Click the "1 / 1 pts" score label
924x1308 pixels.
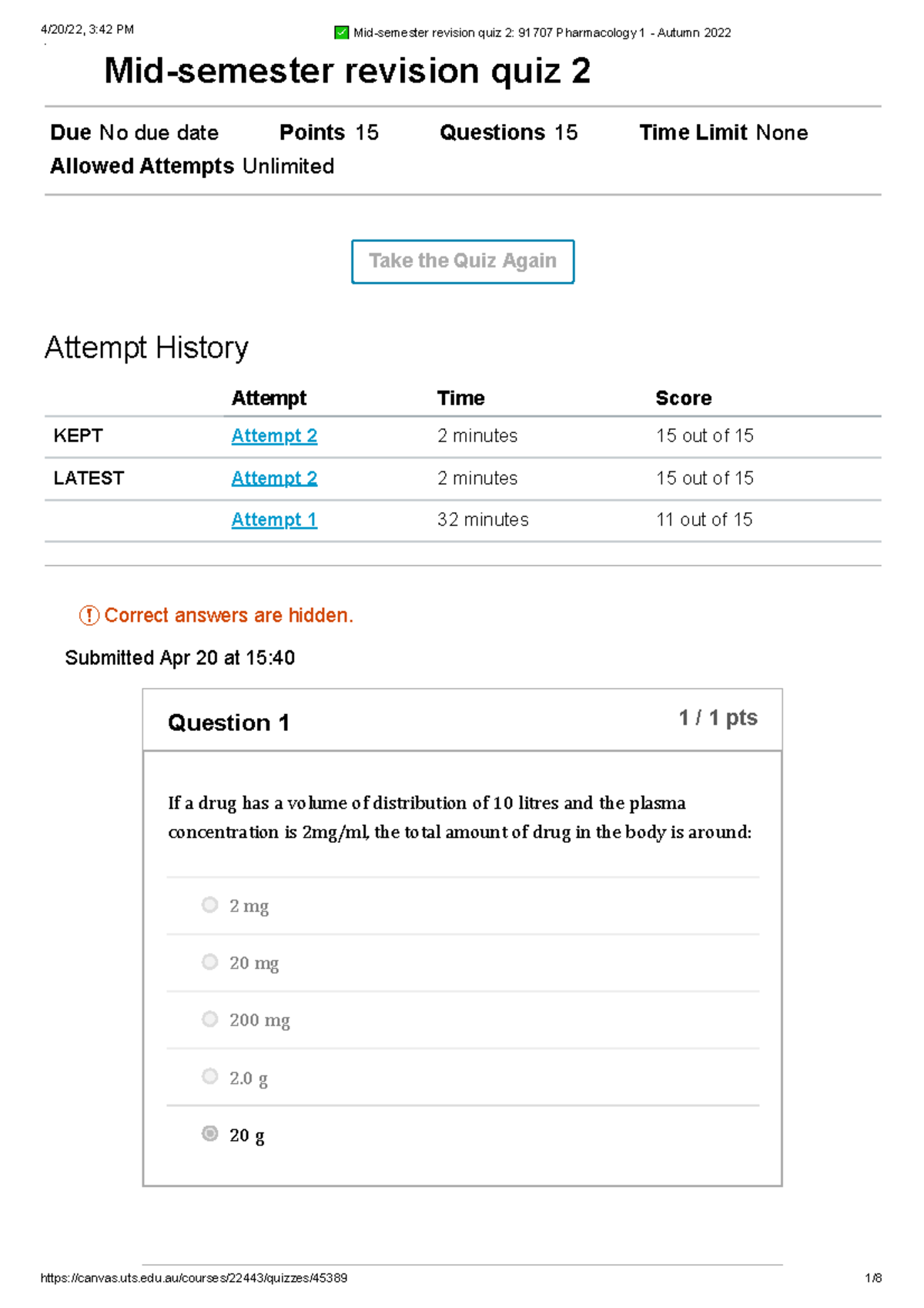(718, 717)
